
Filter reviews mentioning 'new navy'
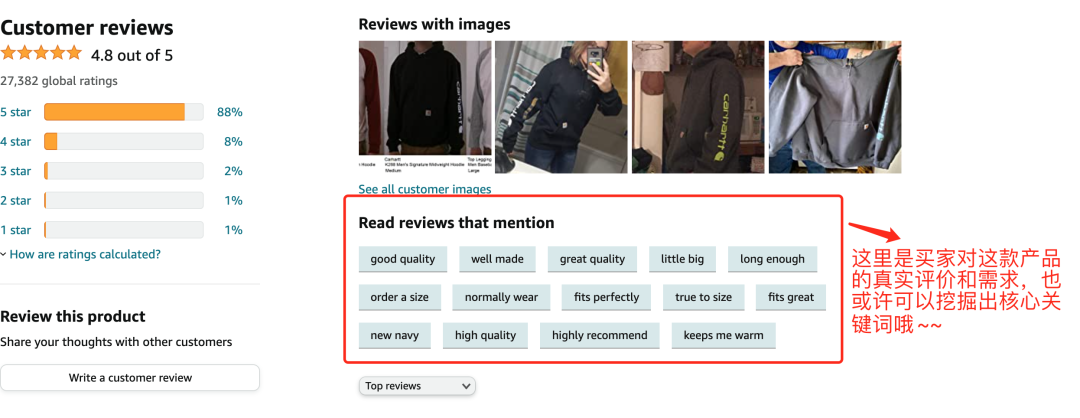point(395,335)
